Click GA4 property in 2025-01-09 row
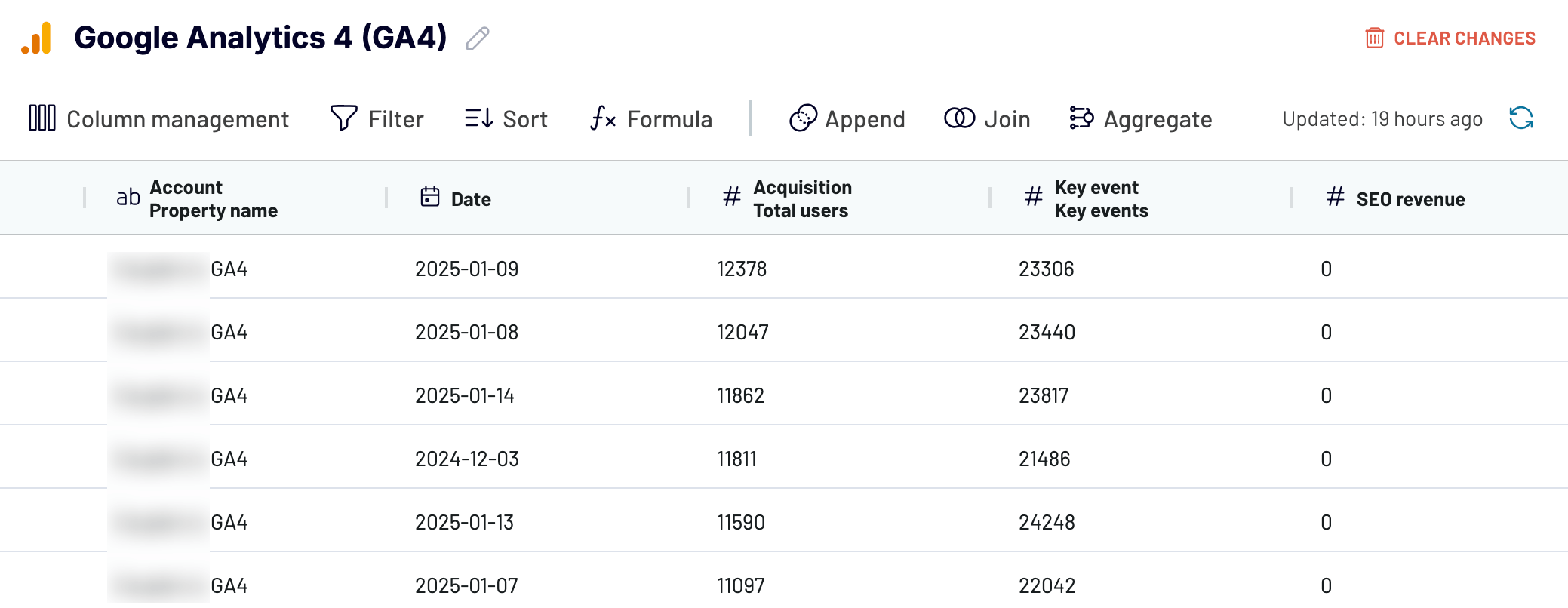 229,269
